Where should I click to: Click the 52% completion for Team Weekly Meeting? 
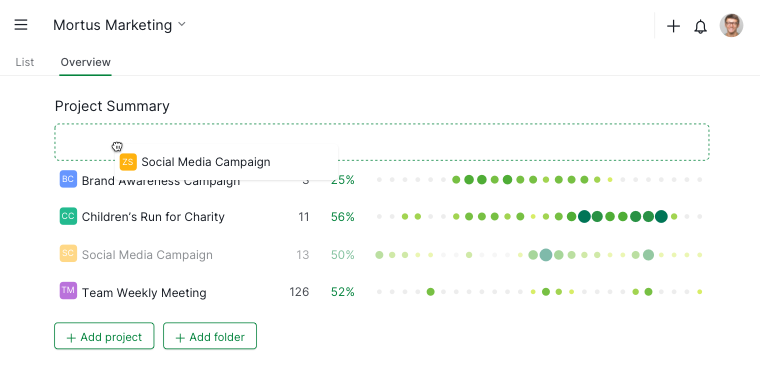click(343, 292)
